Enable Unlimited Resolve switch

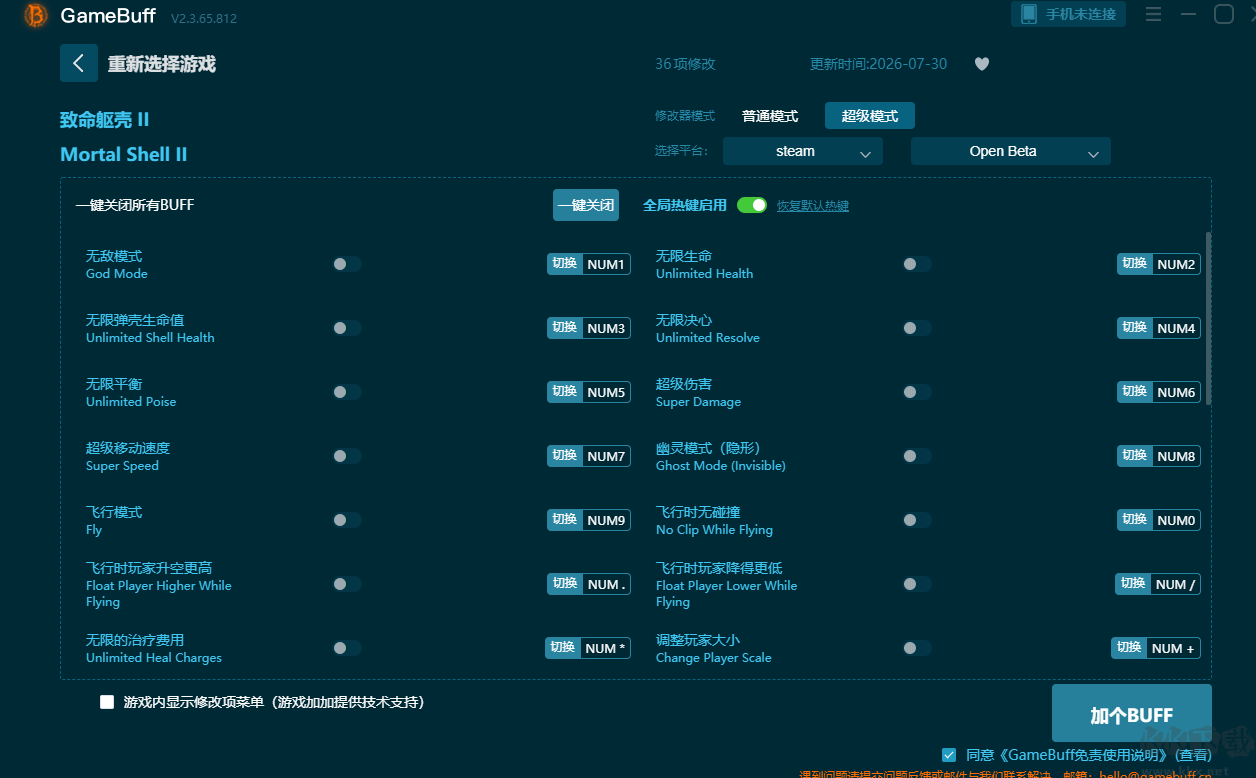917,328
